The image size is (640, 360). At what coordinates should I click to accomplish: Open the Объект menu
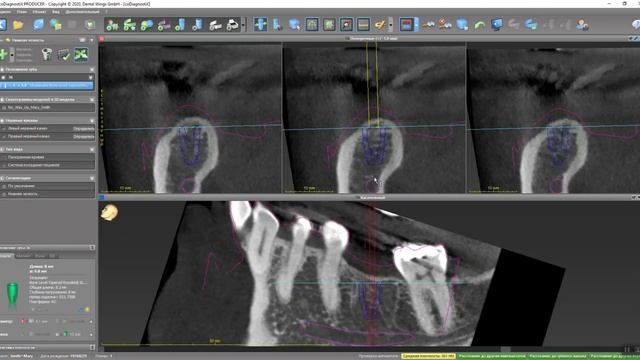pyautogui.click(x=39, y=11)
